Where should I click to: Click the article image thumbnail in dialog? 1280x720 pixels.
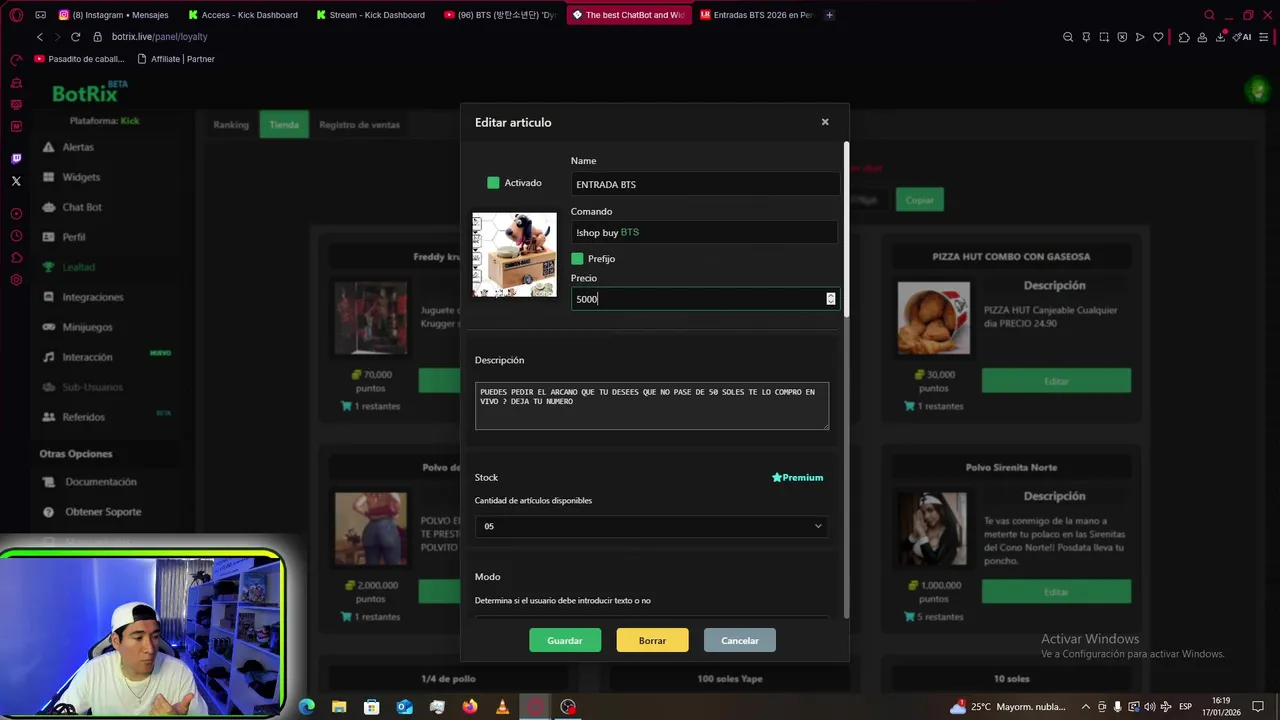pyautogui.click(x=515, y=254)
